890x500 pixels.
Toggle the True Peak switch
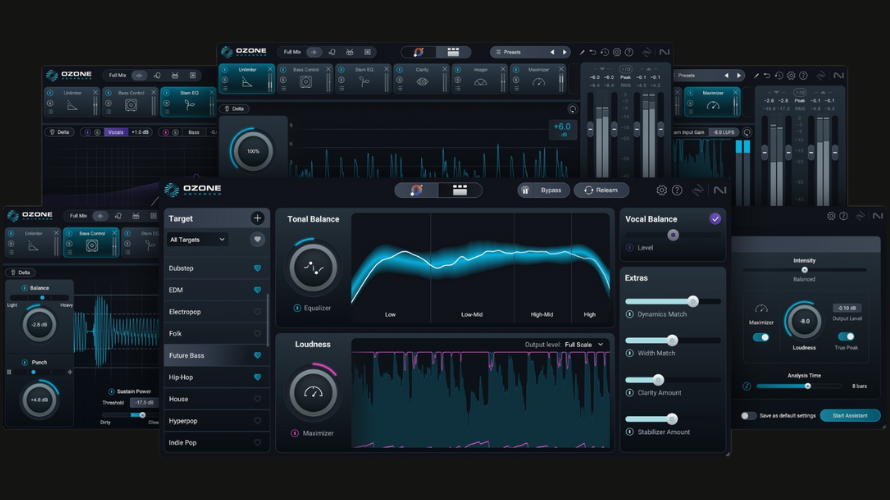[x=846, y=337]
